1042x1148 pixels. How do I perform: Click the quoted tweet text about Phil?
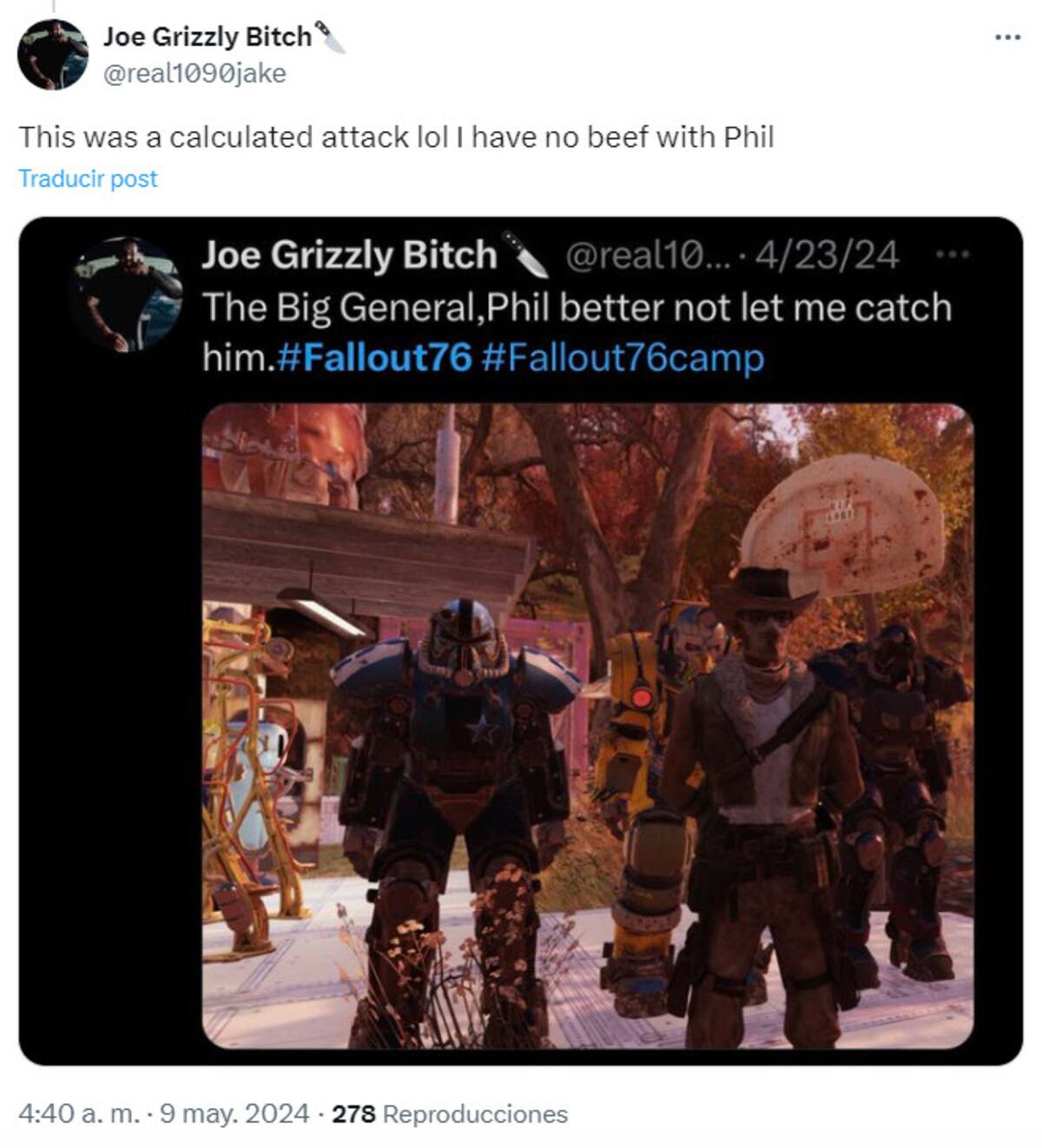point(577,332)
